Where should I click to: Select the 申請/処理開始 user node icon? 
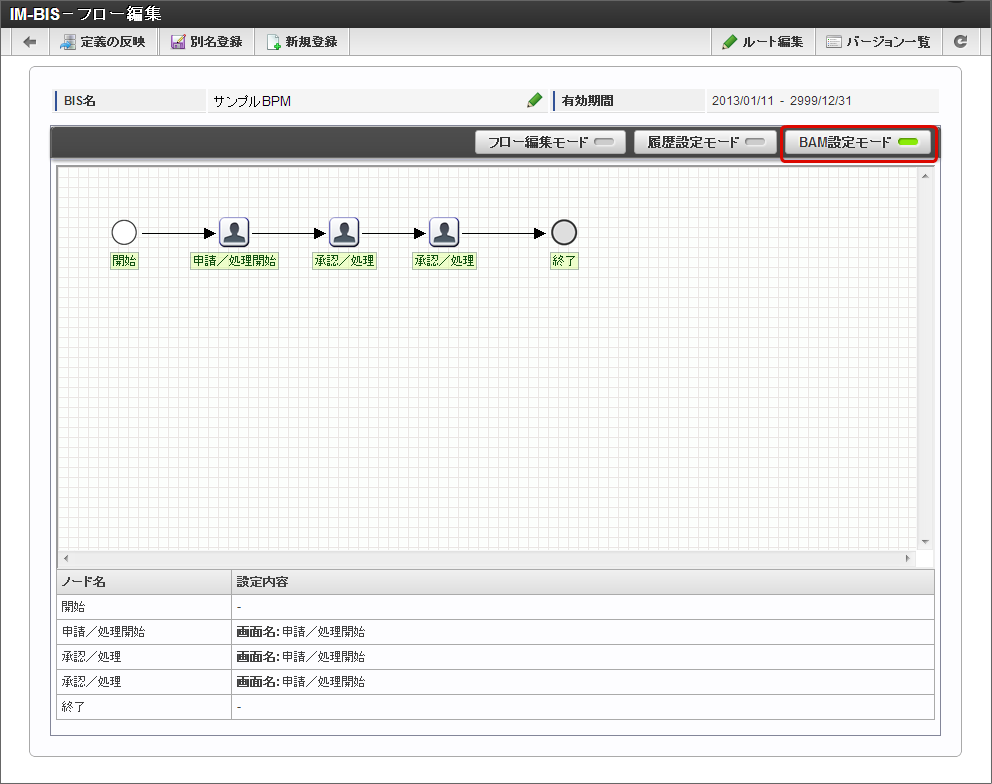coord(234,233)
